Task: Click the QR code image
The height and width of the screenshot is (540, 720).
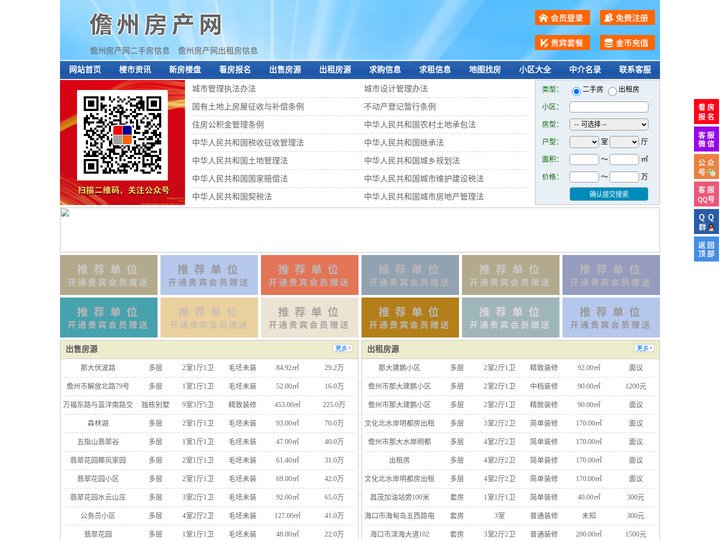Action: click(122, 135)
